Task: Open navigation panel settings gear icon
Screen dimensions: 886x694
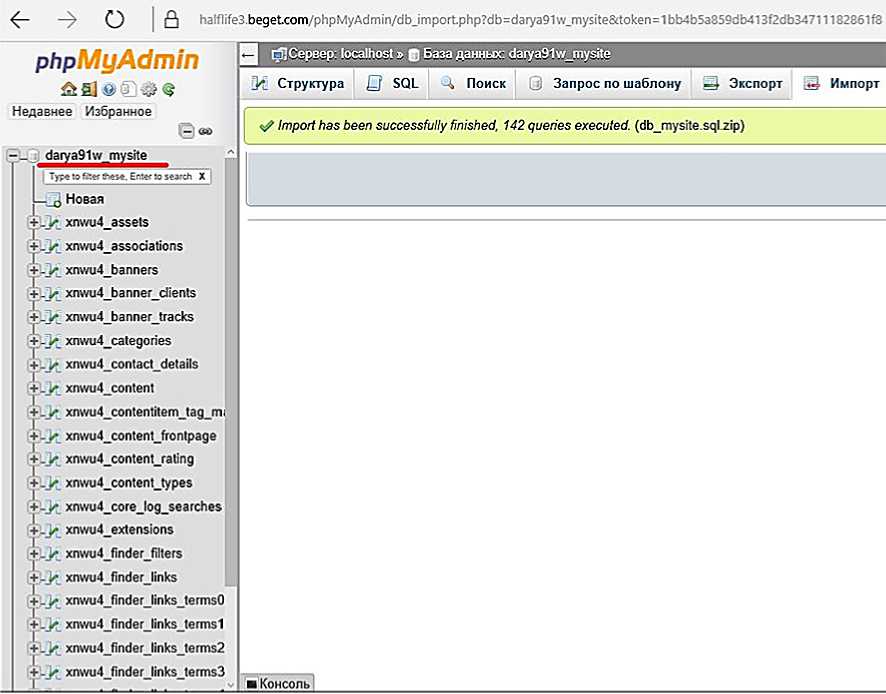Action: (149, 89)
